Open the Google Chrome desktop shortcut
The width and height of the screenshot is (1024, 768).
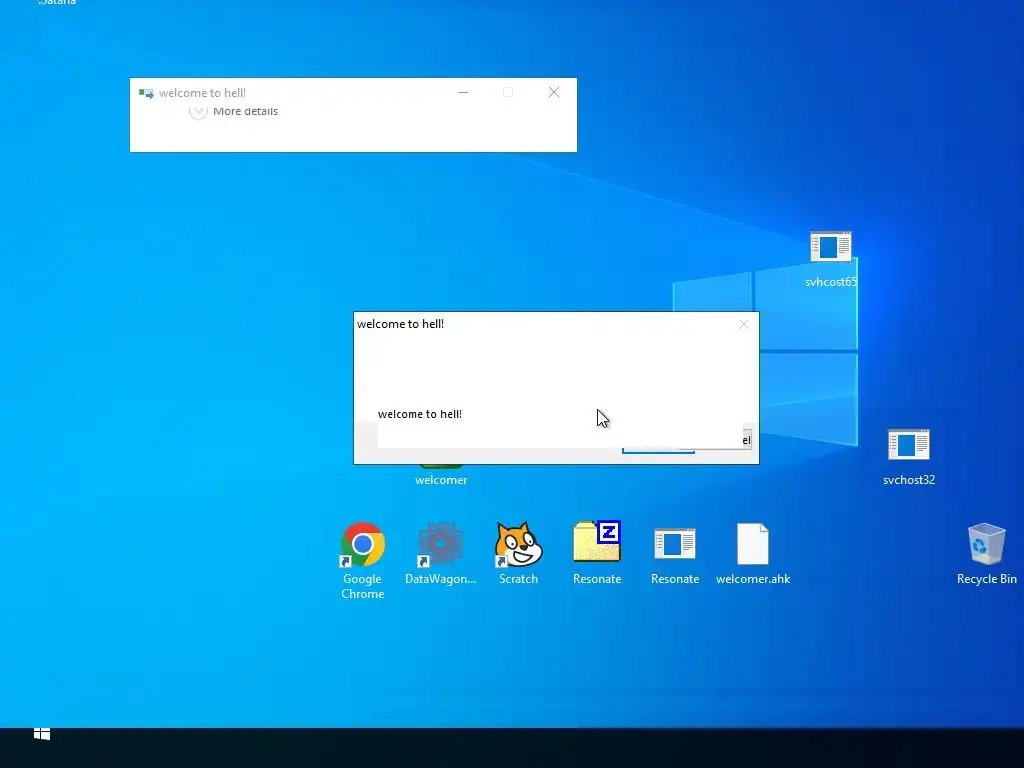tap(362, 560)
